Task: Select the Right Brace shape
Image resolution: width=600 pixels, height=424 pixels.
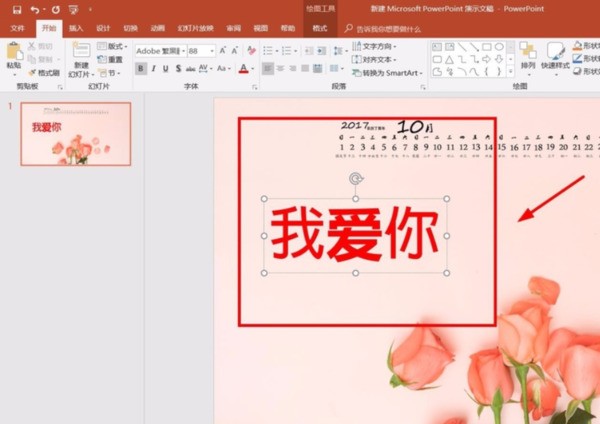Action: pyautogui.click(x=499, y=72)
